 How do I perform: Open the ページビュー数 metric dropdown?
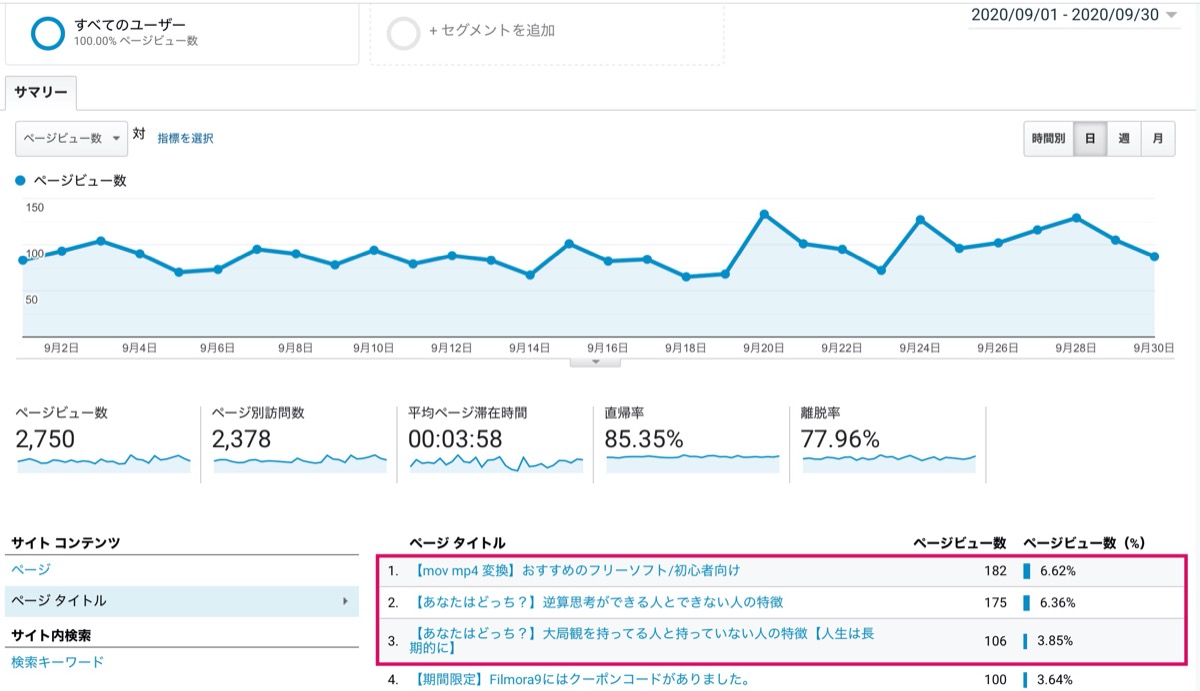coord(71,139)
